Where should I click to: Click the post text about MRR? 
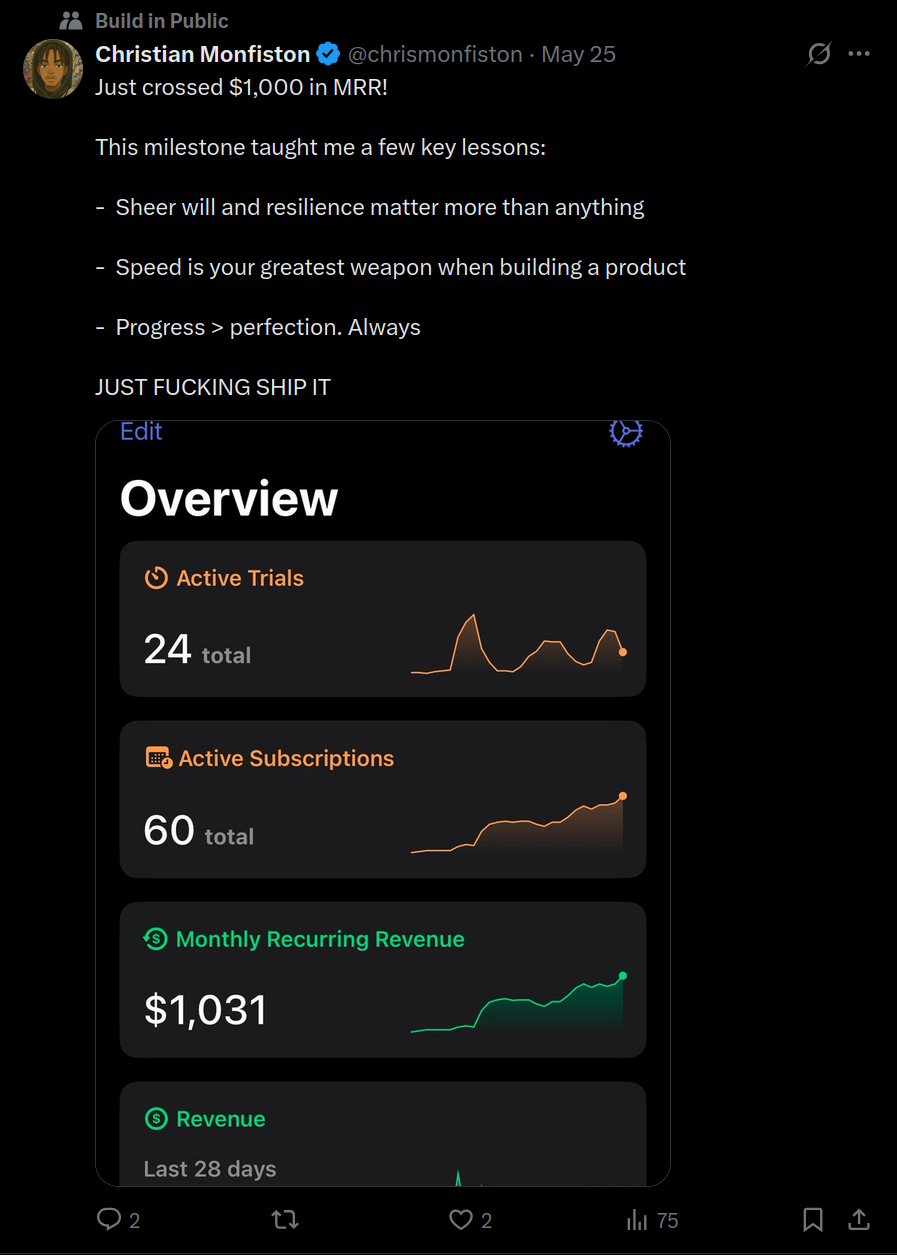pyautogui.click(x=241, y=87)
